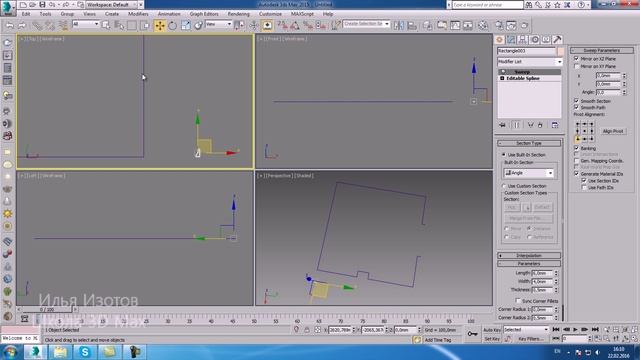Toggle the Angle Snap icon

tap(295, 25)
